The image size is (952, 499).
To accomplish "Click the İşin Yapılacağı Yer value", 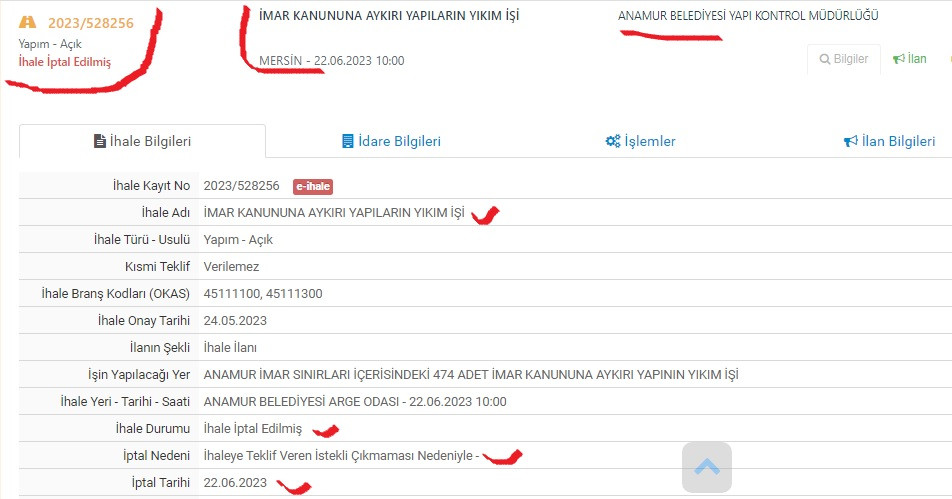I will (471, 375).
